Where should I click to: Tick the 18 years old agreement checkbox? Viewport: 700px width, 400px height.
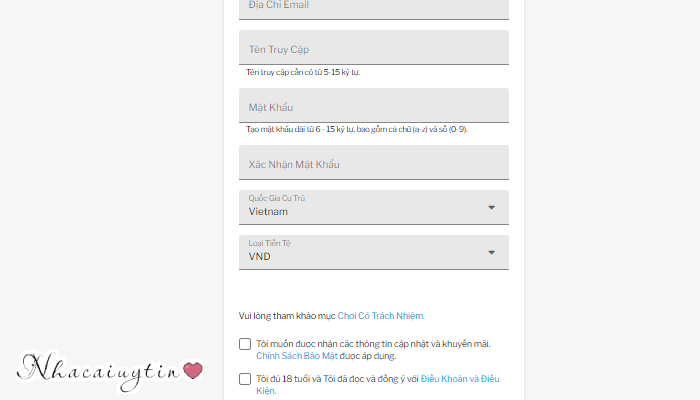point(245,379)
